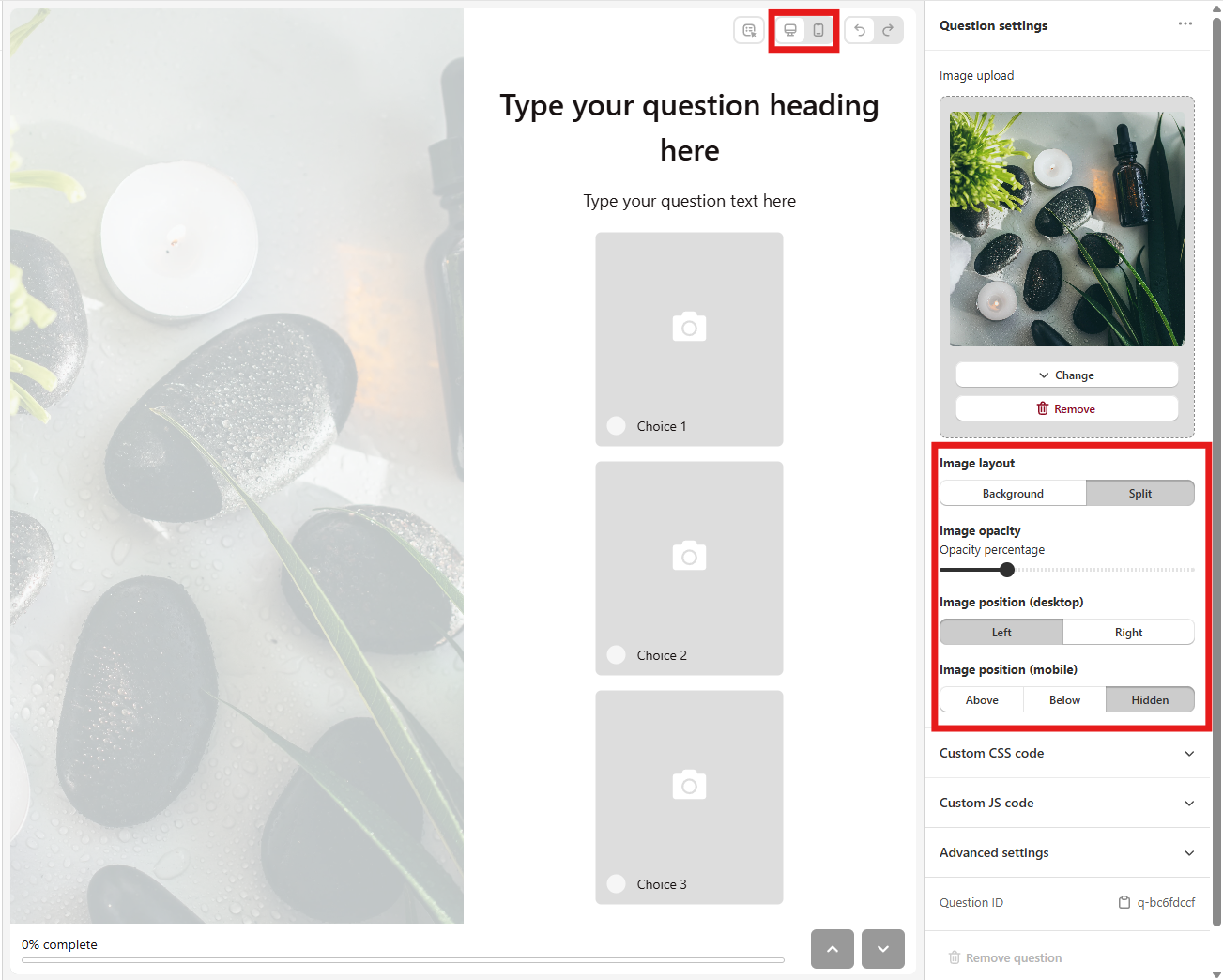Viewport: 1223px width, 980px height.
Task: Click the uploaded spa stones image thumbnail
Action: (1067, 229)
